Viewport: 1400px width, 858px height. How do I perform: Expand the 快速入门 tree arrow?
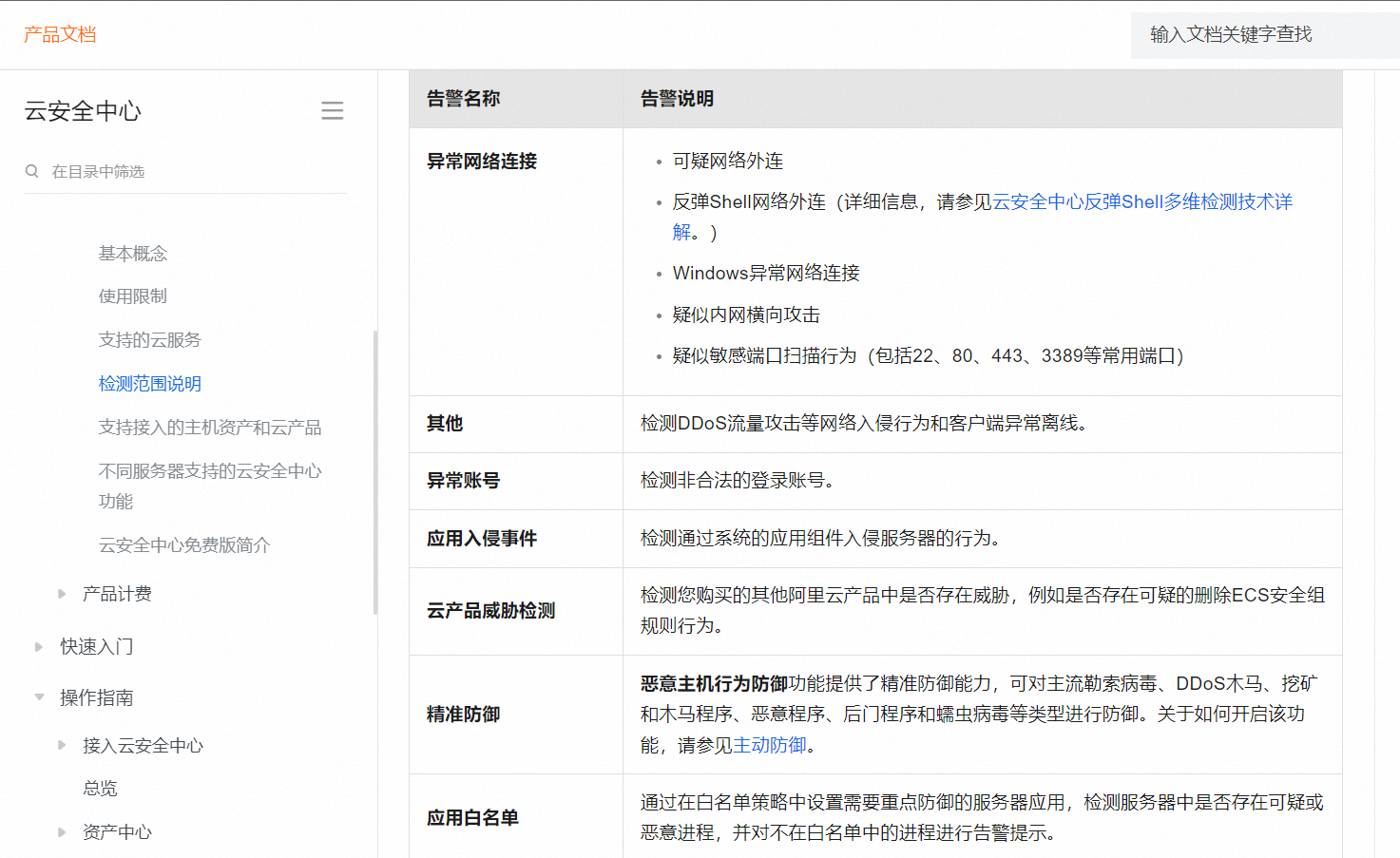pyautogui.click(x=39, y=647)
